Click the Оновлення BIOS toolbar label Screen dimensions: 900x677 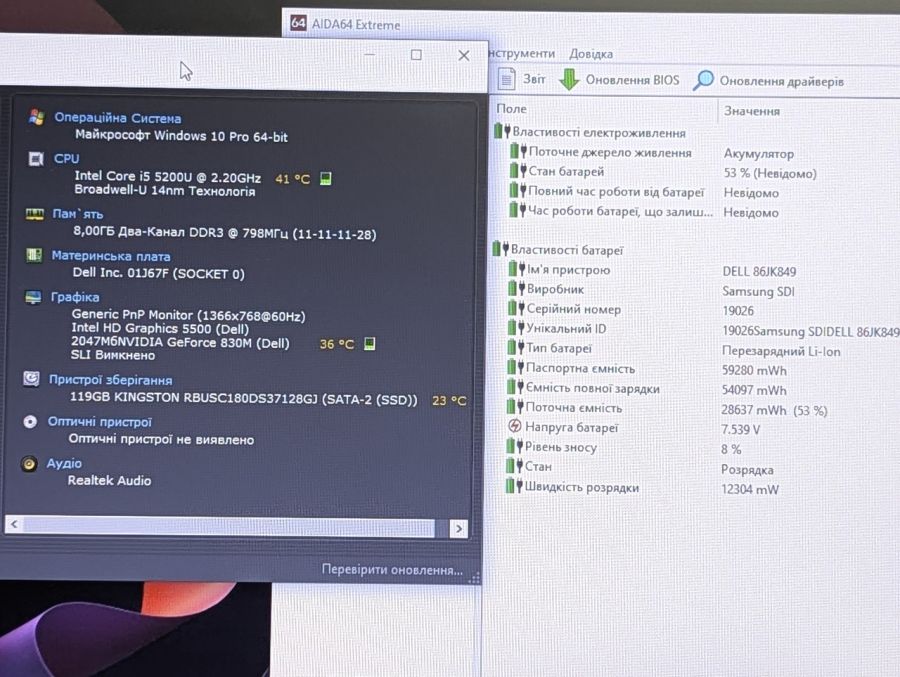tap(632, 80)
